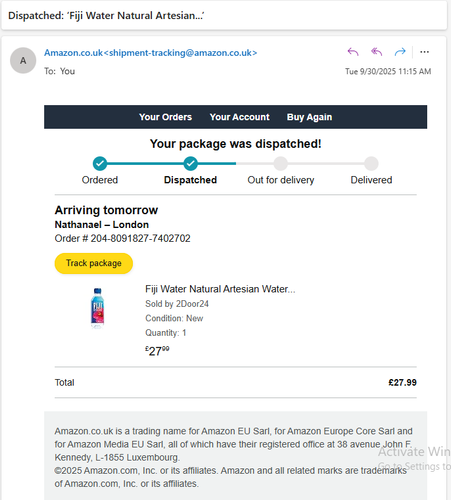Click the Amazon.co.uk sender email address
451x500 pixels.
pyautogui.click(x=151, y=53)
